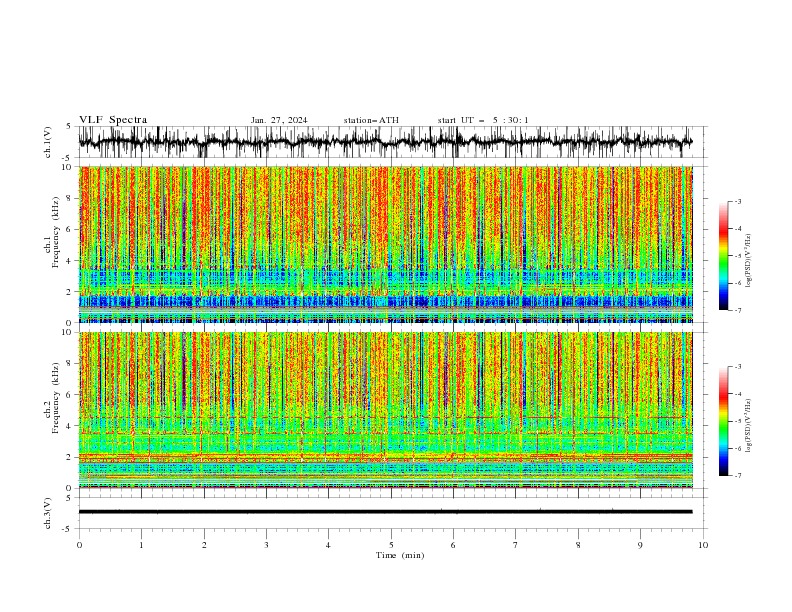Click the '-7' value on ch.2 colorbar
Image resolution: width=792 pixels, height=612 pixels.
[x=738, y=476]
